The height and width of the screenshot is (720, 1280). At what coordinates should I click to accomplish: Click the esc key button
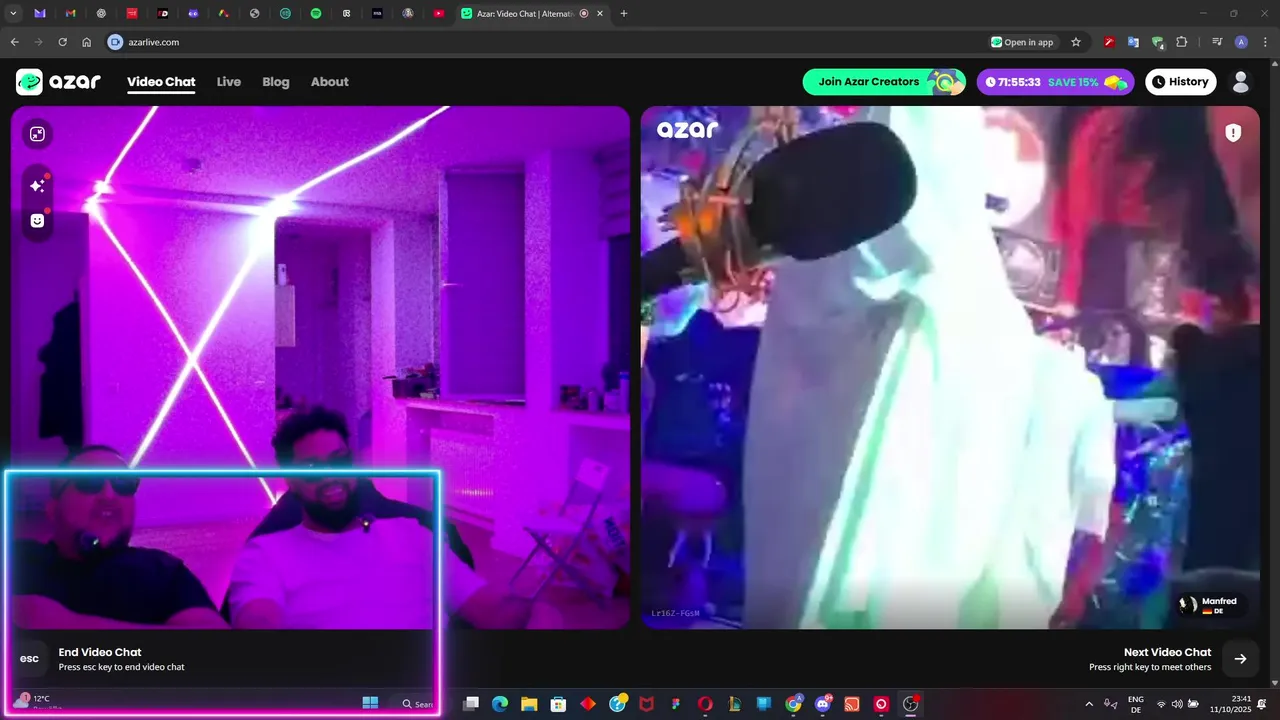coord(29,658)
